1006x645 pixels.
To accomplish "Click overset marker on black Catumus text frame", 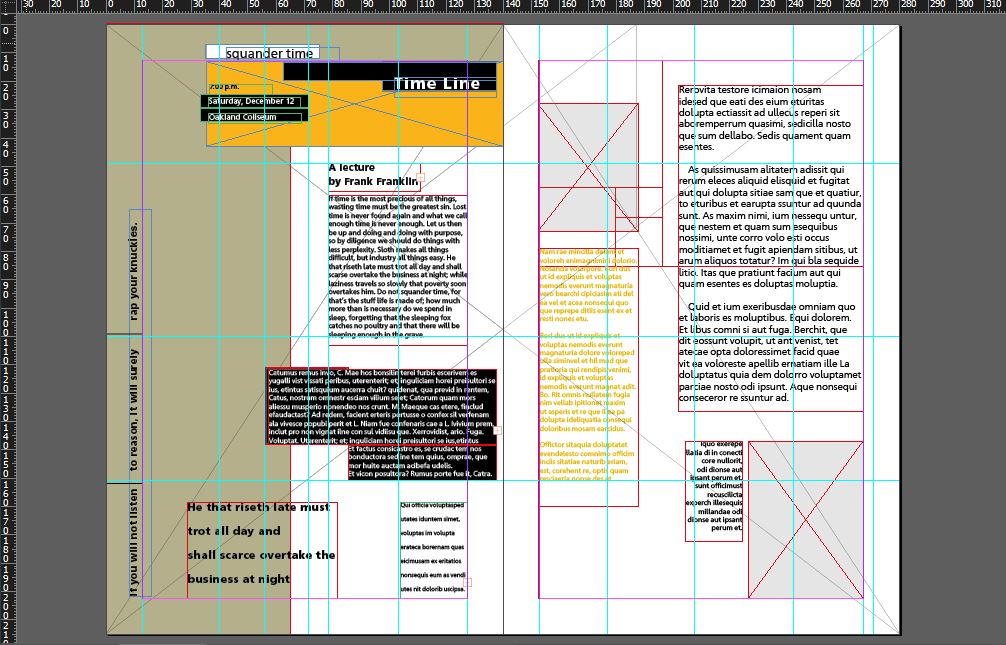I will click(x=497, y=429).
